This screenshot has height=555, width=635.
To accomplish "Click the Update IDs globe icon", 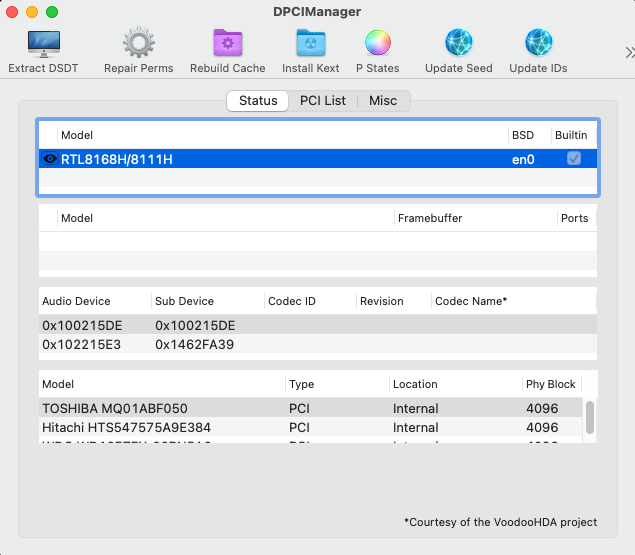I will (538, 44).
